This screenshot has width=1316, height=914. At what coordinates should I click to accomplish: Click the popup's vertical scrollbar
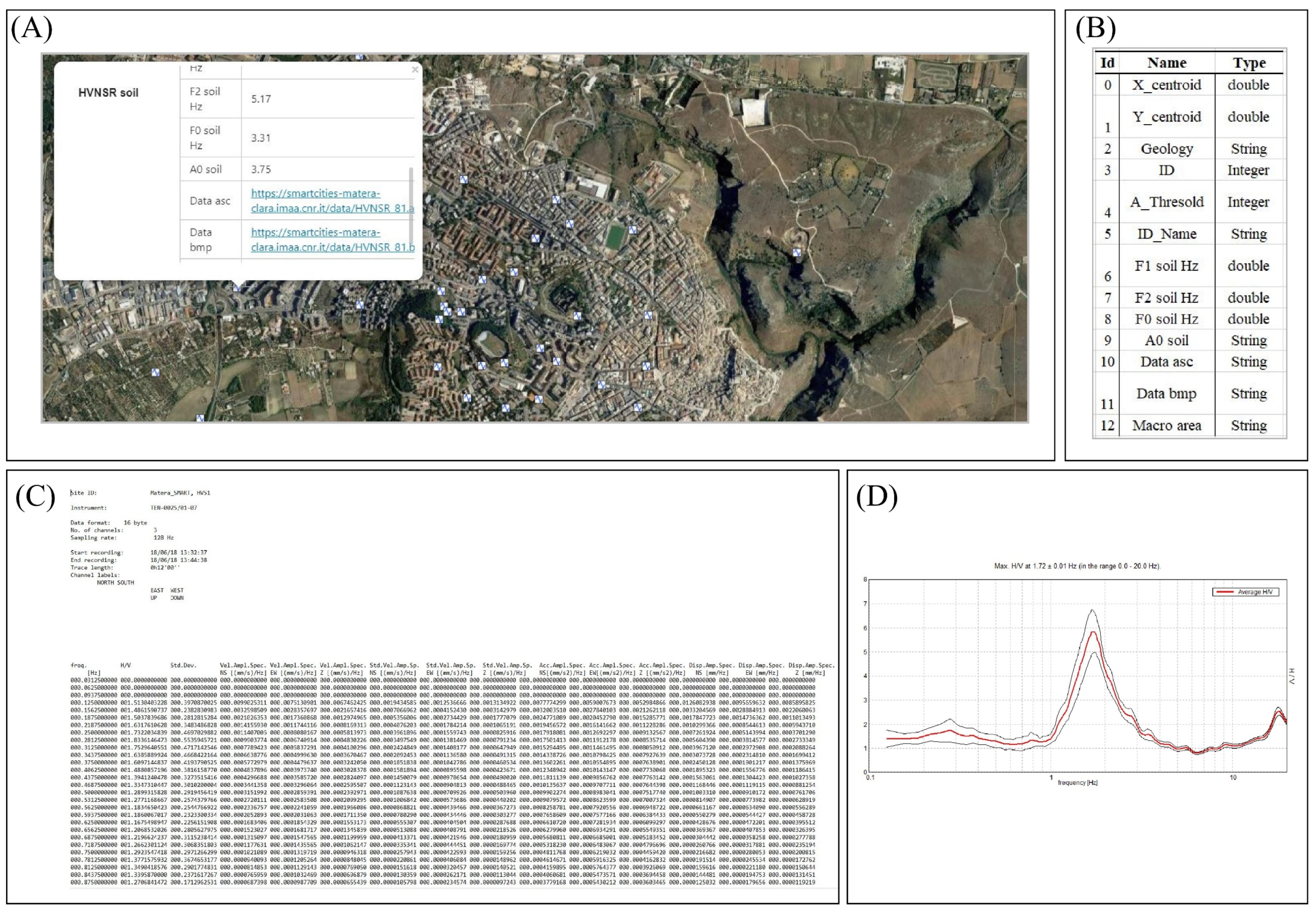(411, 206)
